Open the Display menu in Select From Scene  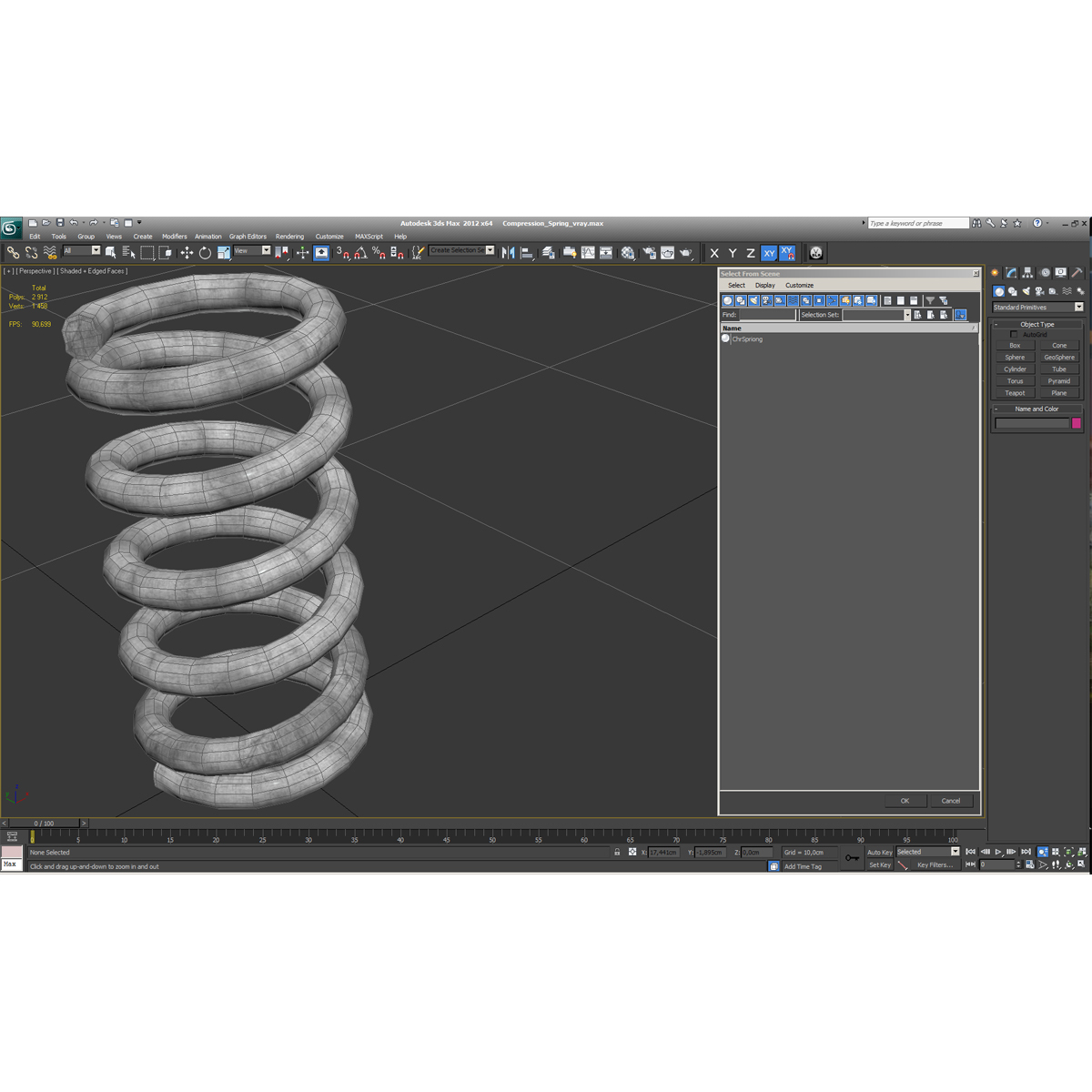click(x=764, y=285)
